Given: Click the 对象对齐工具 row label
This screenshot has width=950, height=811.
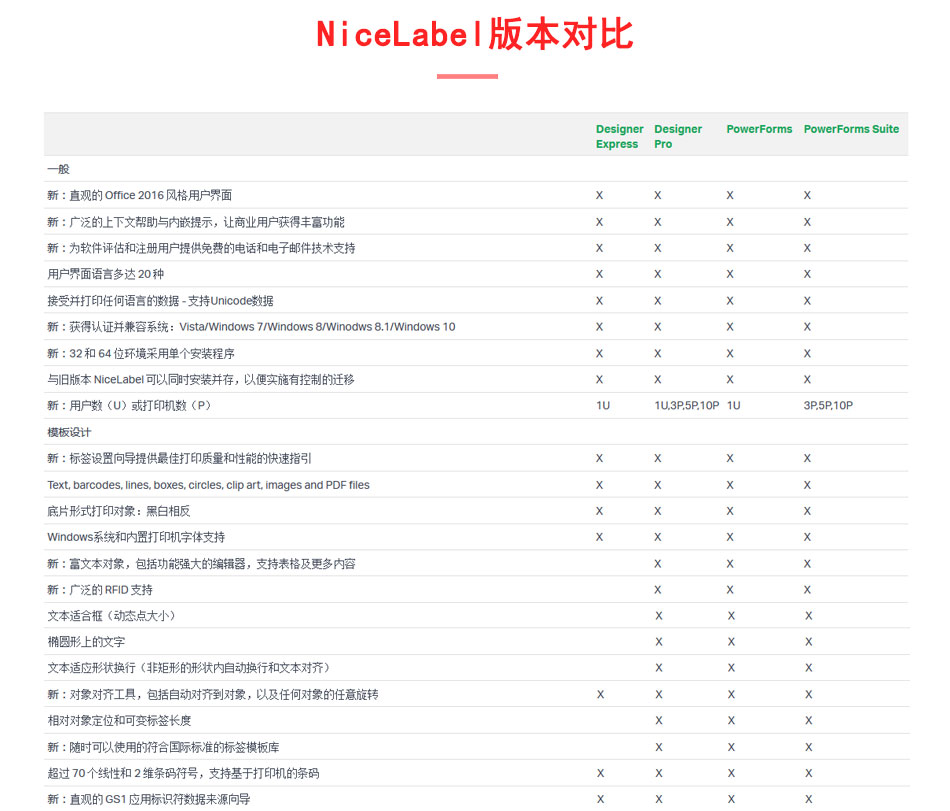Looking at the screenshot, I should [x=213, y=694].
